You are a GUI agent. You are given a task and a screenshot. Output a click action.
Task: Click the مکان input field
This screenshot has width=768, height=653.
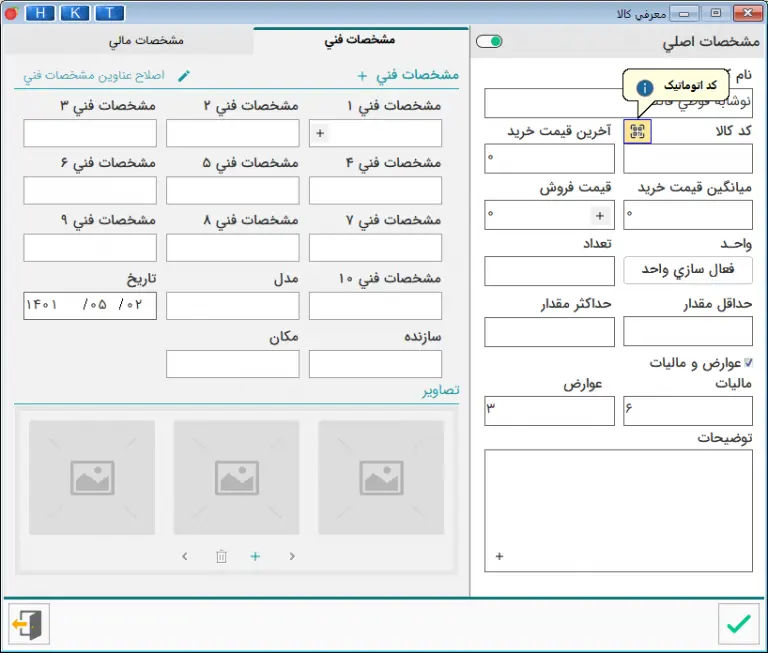click(x=233, y=363)
